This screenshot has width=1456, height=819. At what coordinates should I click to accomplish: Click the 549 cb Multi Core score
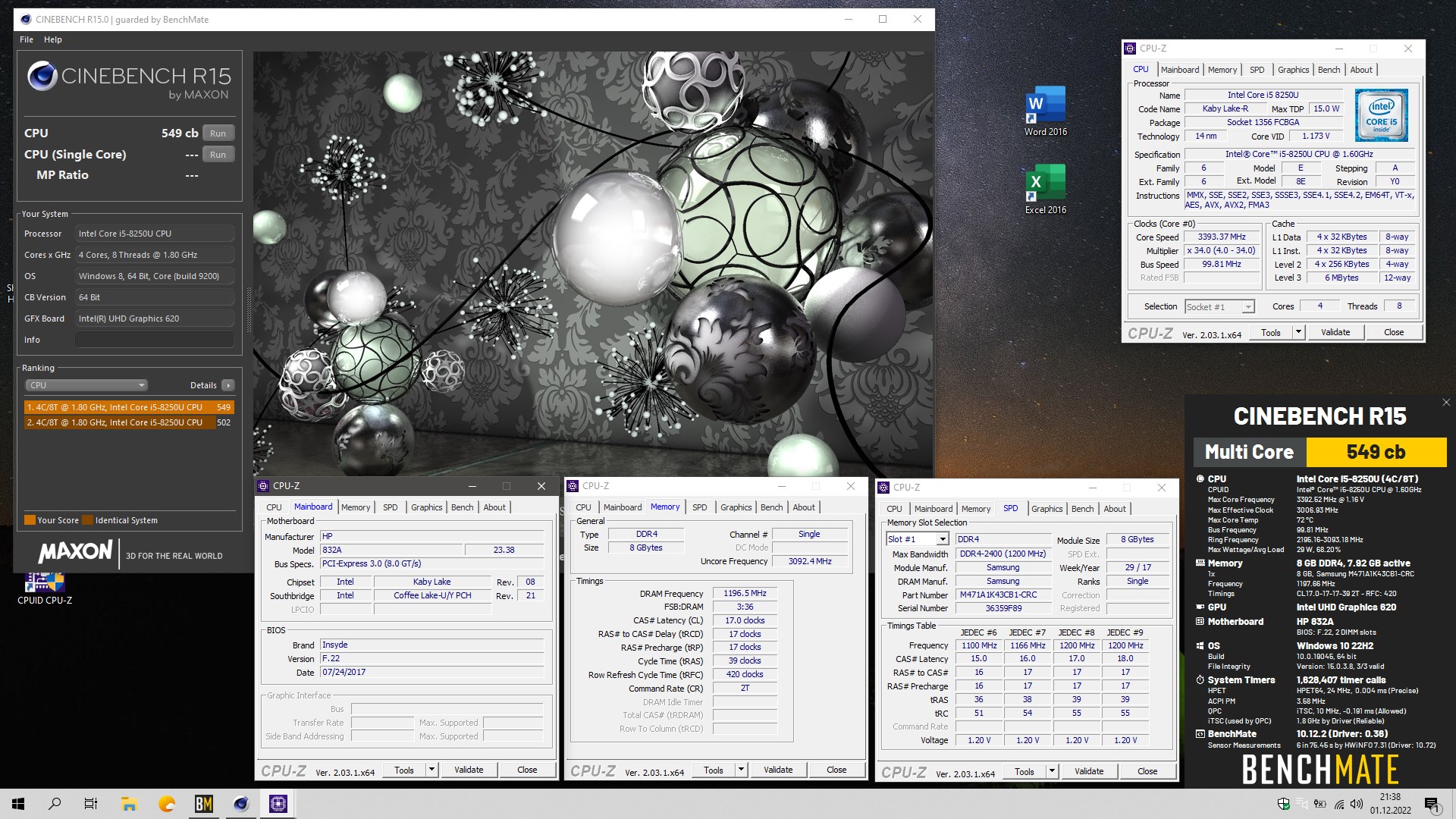click(x=1376, y=452)
